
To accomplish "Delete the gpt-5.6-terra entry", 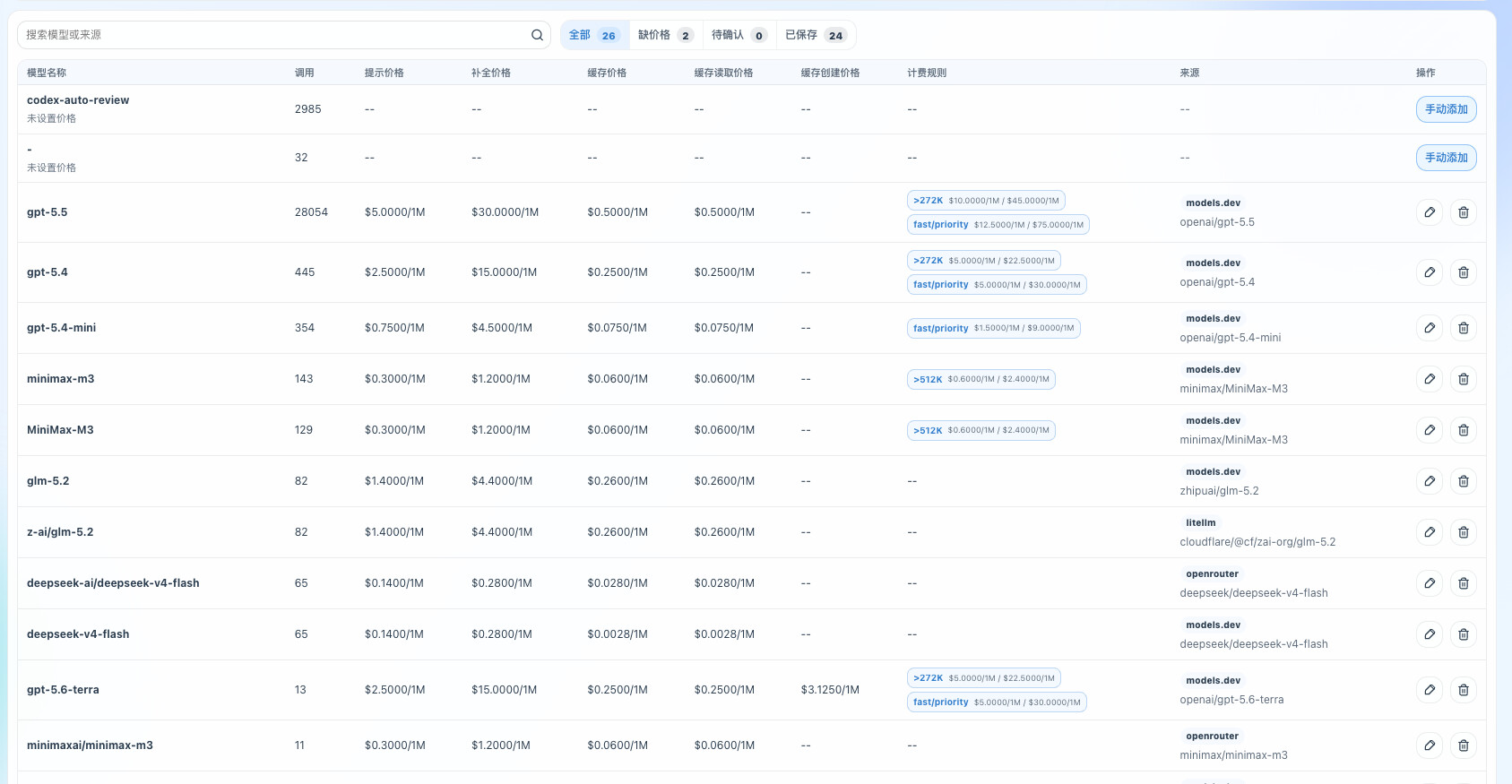I will (x=1464, y=690).
